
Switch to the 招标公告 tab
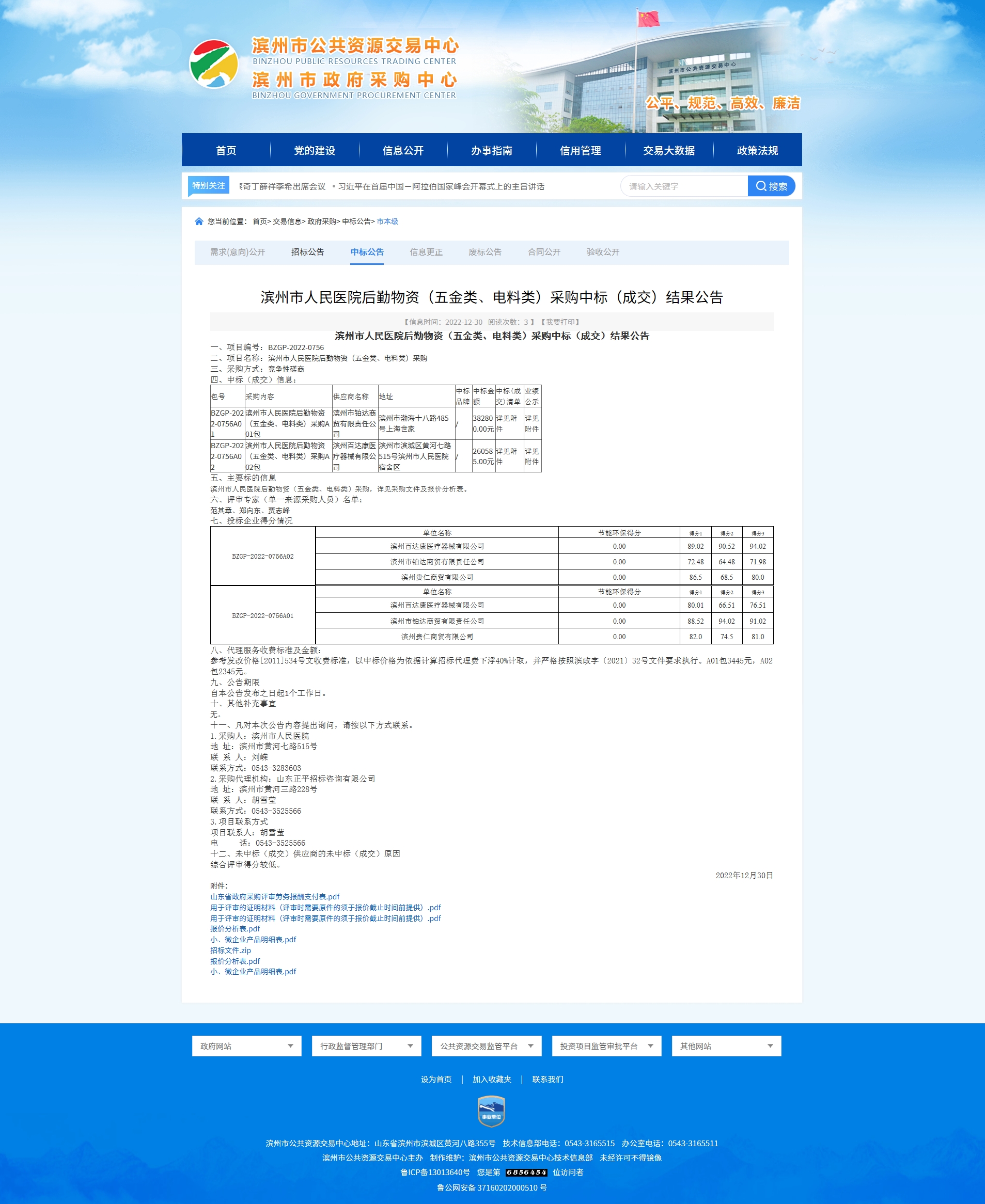pyautogui.click(x=307, y=252)
